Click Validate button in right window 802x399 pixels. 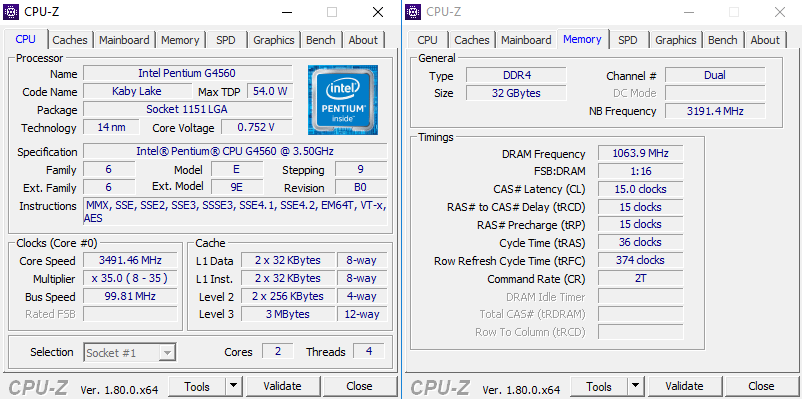click(684, 386)
